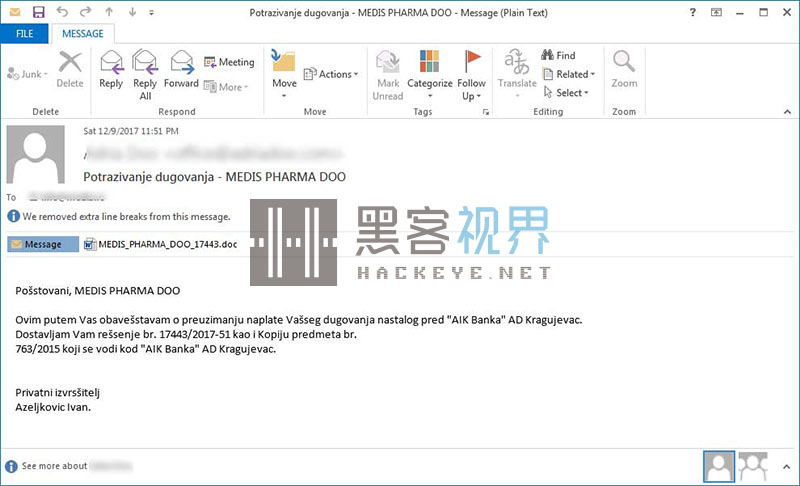Click the group contacts People Pane icon
Image resolution: width=800 pixels, height=486 pixels.
tap(753, 466)
